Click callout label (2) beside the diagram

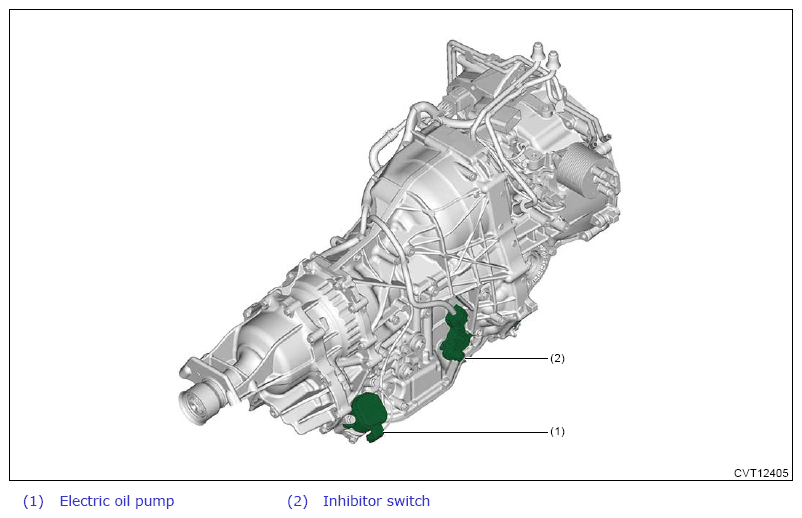(x=557, y=357)
